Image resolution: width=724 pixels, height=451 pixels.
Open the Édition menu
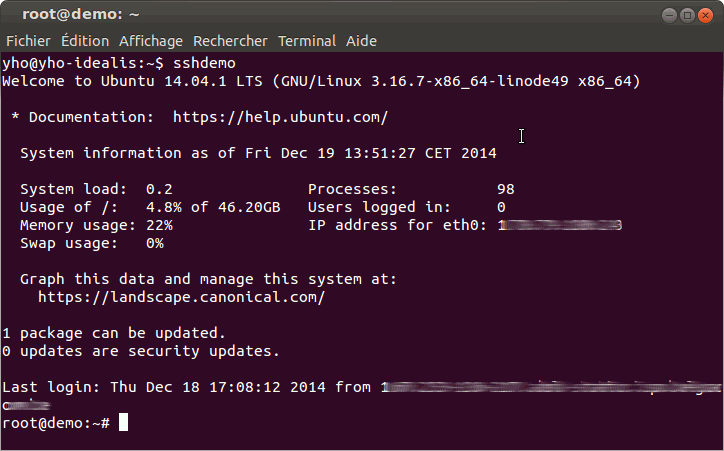tap(85, 41)
